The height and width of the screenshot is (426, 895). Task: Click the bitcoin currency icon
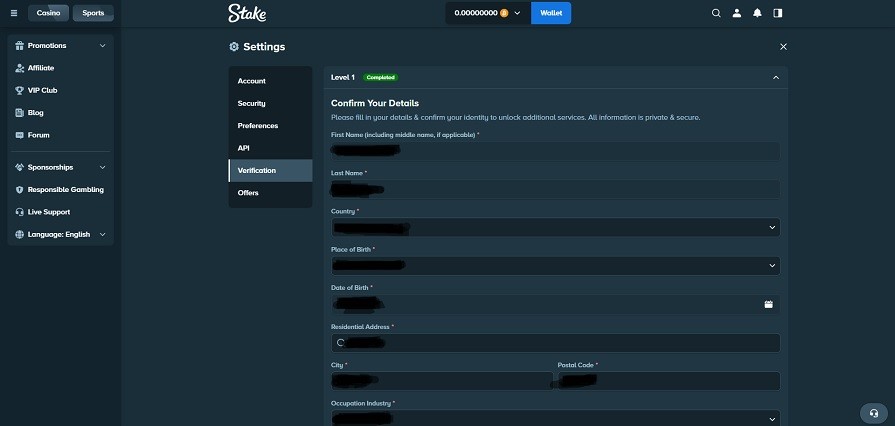click(504, 13)
